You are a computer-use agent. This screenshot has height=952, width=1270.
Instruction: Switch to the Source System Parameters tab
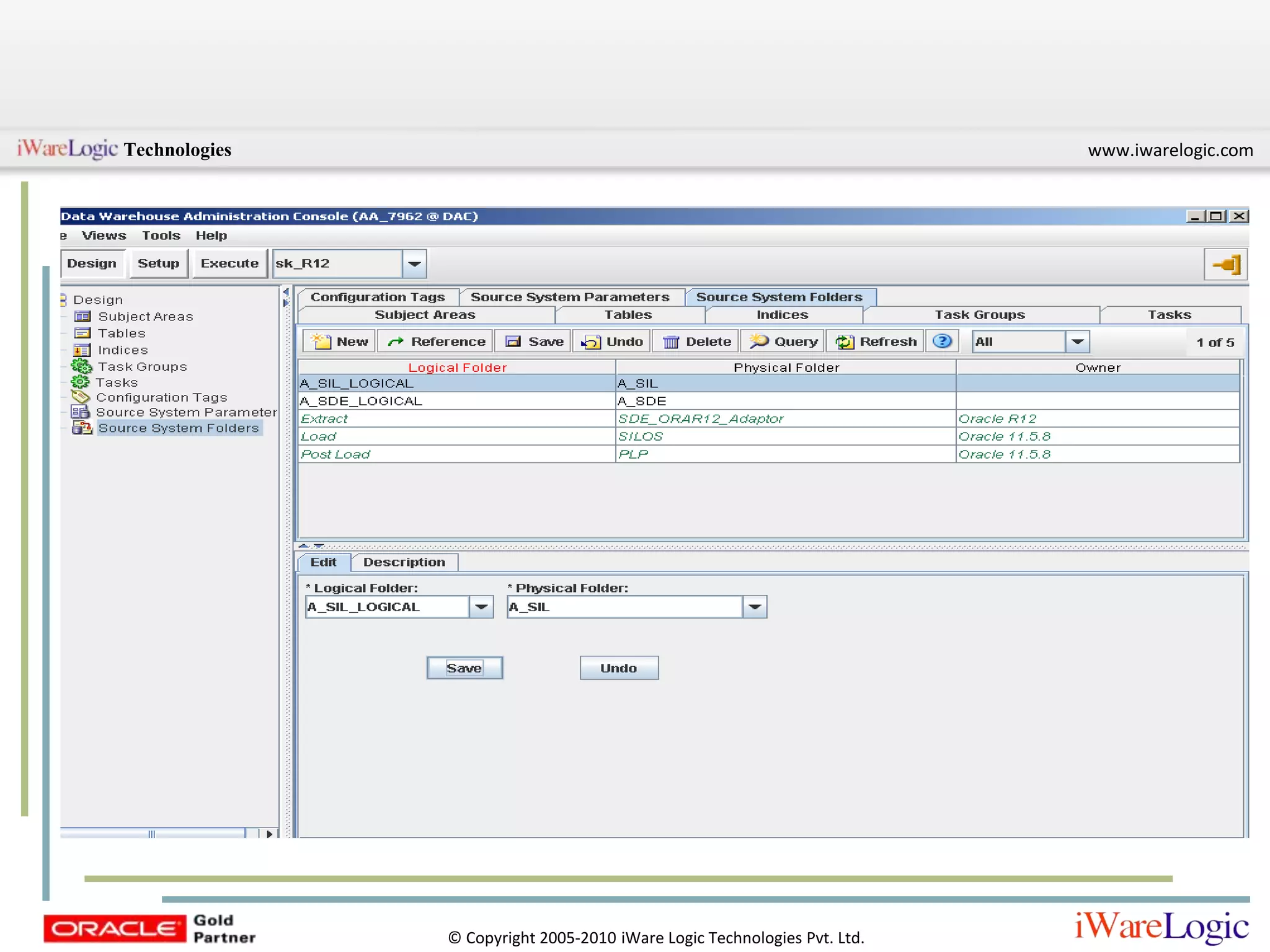569,297
